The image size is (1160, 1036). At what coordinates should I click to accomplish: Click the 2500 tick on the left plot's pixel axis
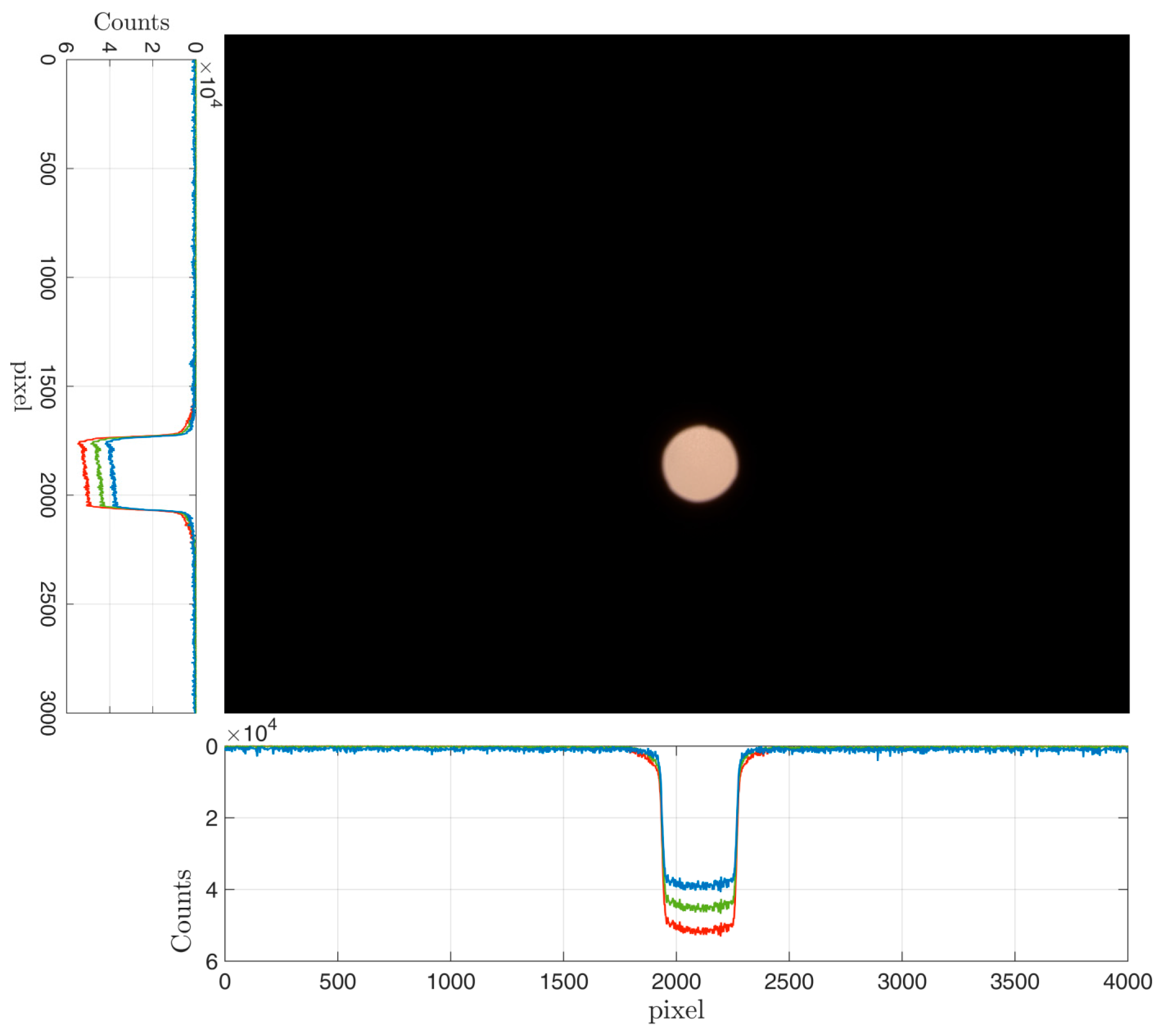coord(48,604)
